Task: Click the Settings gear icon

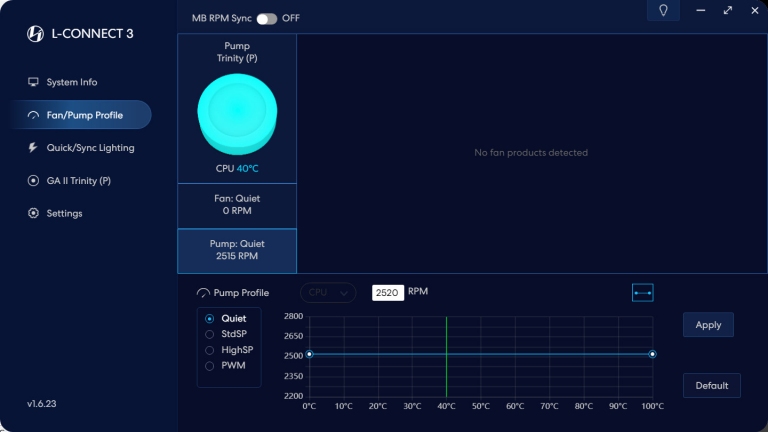Action: 33,213
